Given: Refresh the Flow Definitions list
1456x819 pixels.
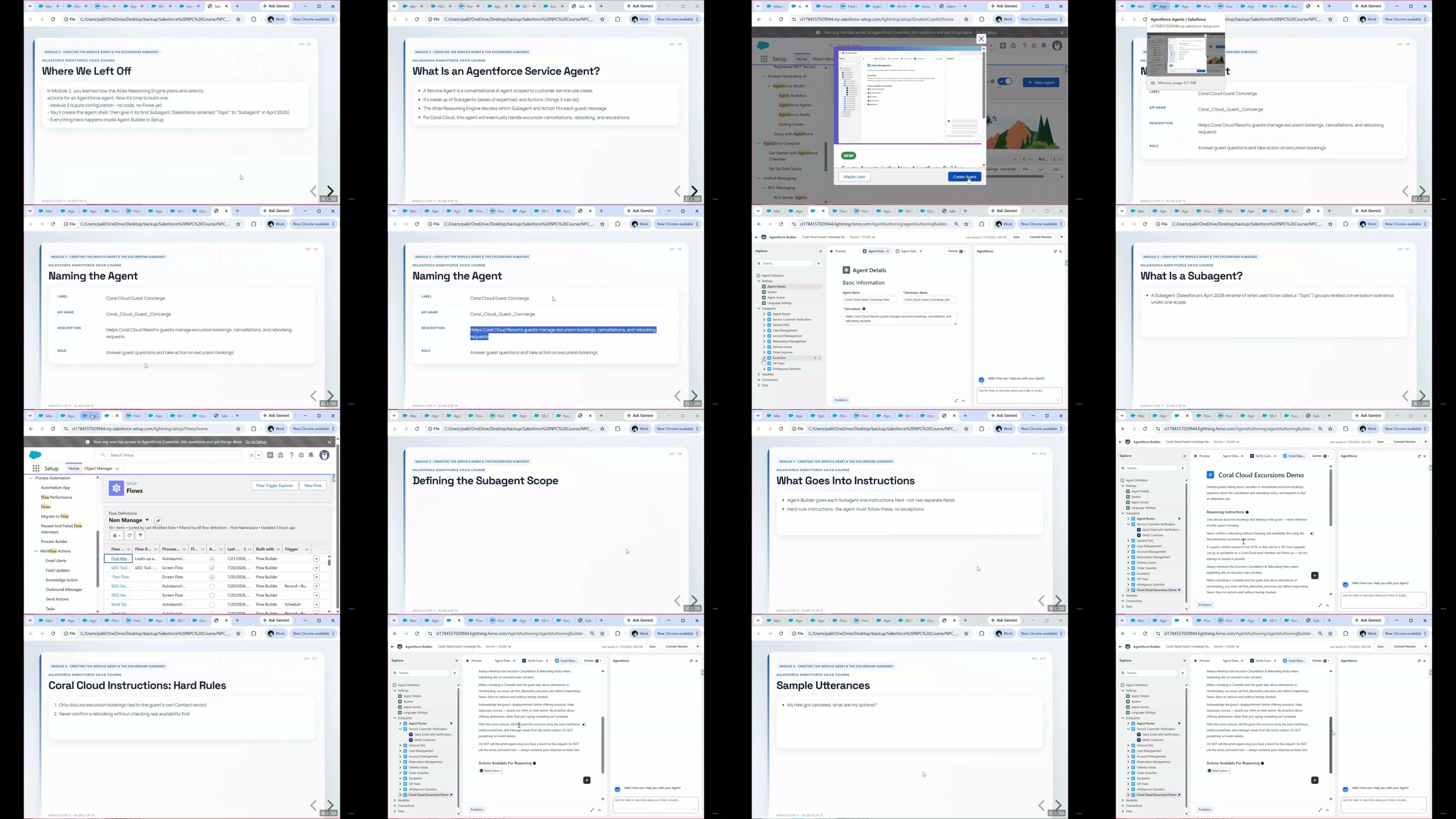Looking at the screenshot, I should pos(129,535).
